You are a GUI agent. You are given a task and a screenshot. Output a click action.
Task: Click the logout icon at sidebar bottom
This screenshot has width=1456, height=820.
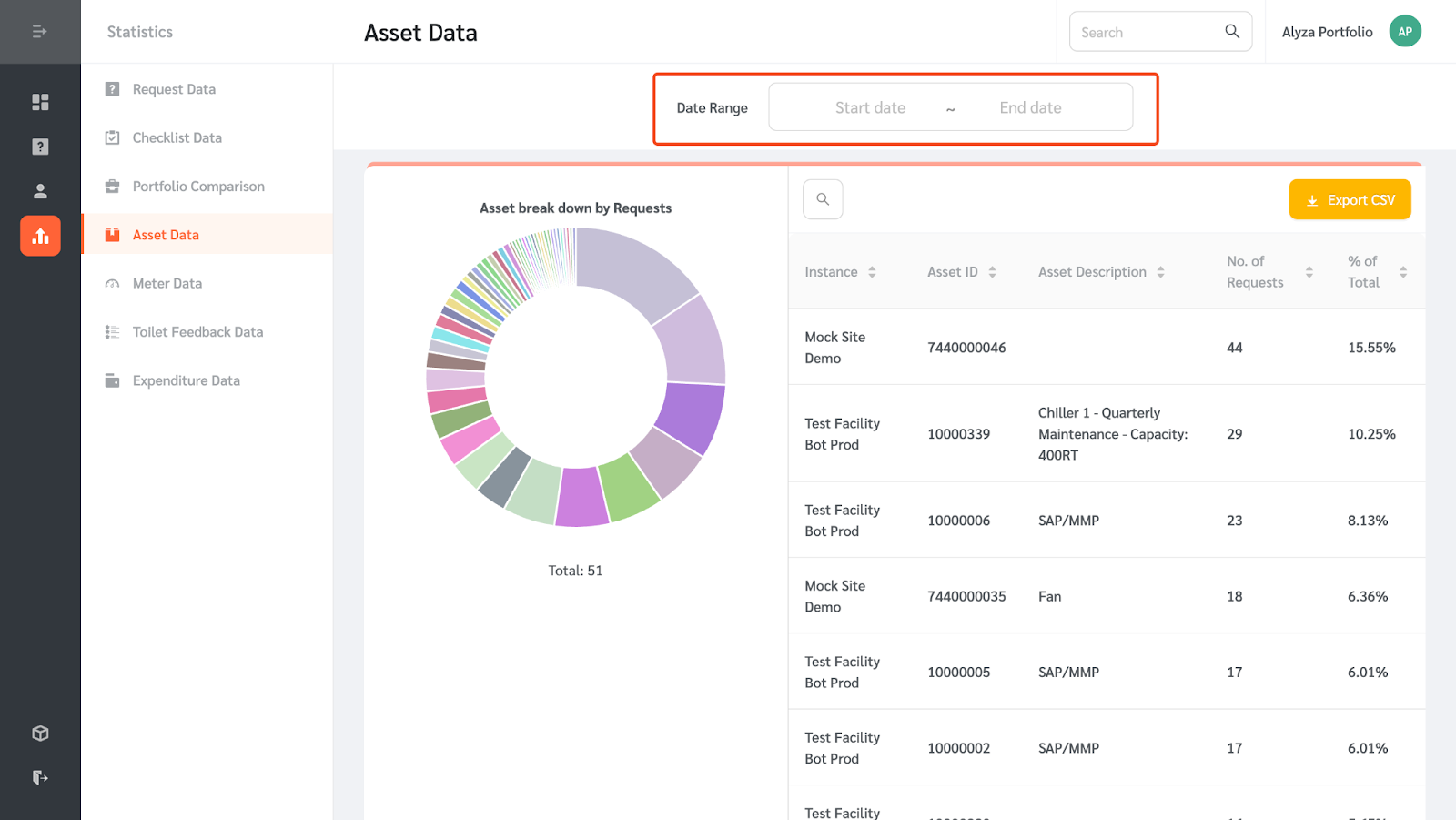tap(40, 777)
